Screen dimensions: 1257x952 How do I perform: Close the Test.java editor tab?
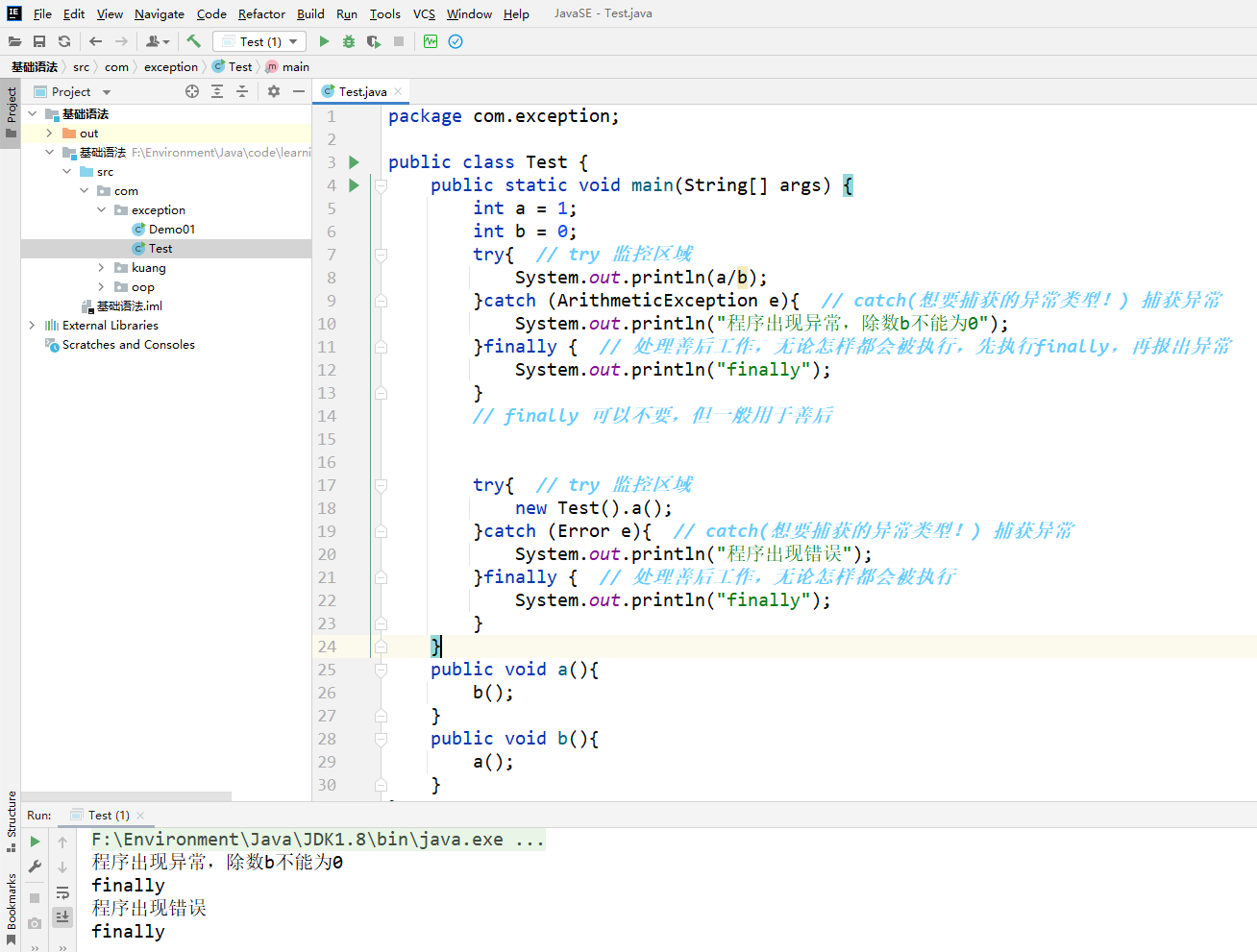(x=398, y=92)
